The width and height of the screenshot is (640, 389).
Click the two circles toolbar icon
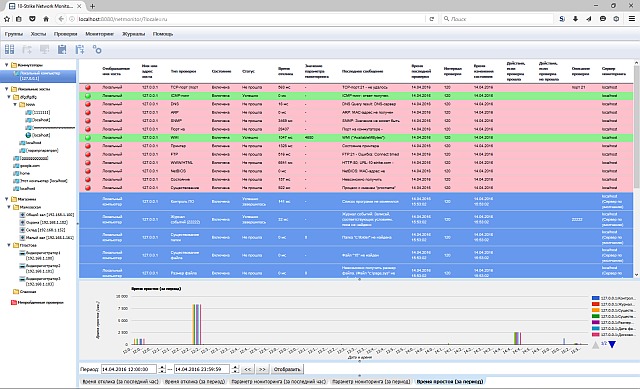point(97,49)
